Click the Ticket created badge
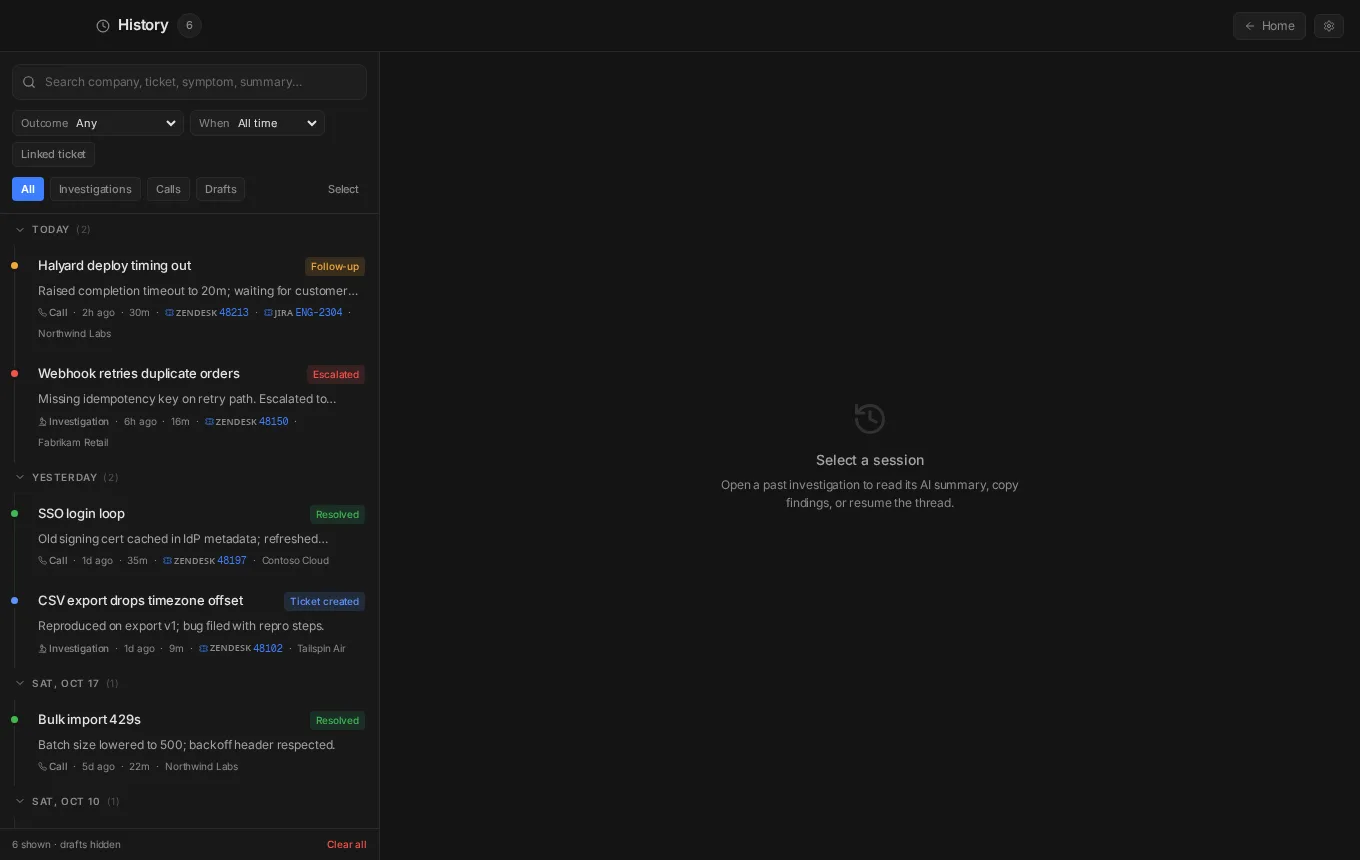 click(x=324, y=602)
